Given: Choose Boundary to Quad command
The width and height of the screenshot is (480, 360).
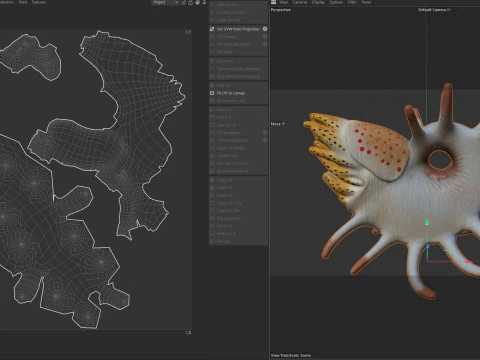Looking at the screenshot, I should click(x=233, y=171).
